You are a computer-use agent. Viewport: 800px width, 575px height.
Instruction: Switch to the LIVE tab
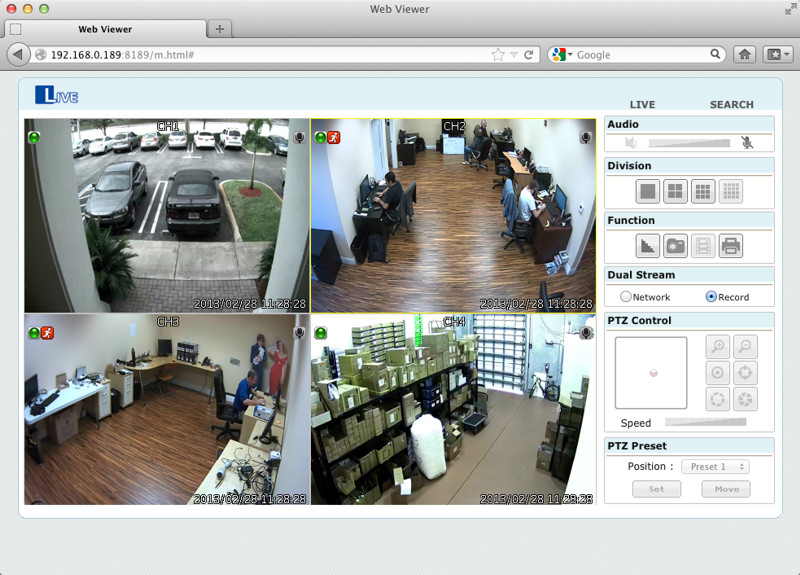(x=642, y=104)
